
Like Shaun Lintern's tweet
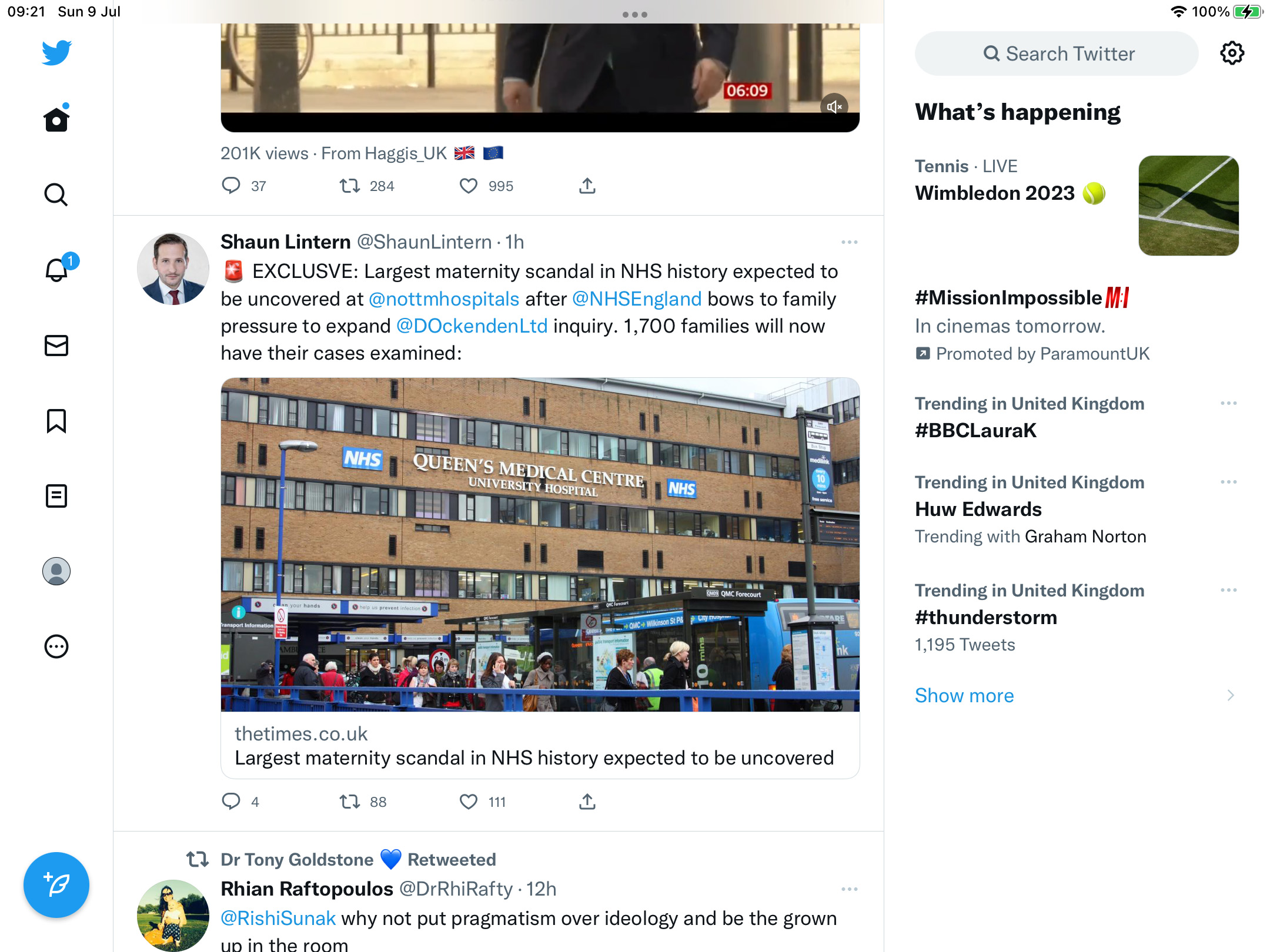click(469, 802)
